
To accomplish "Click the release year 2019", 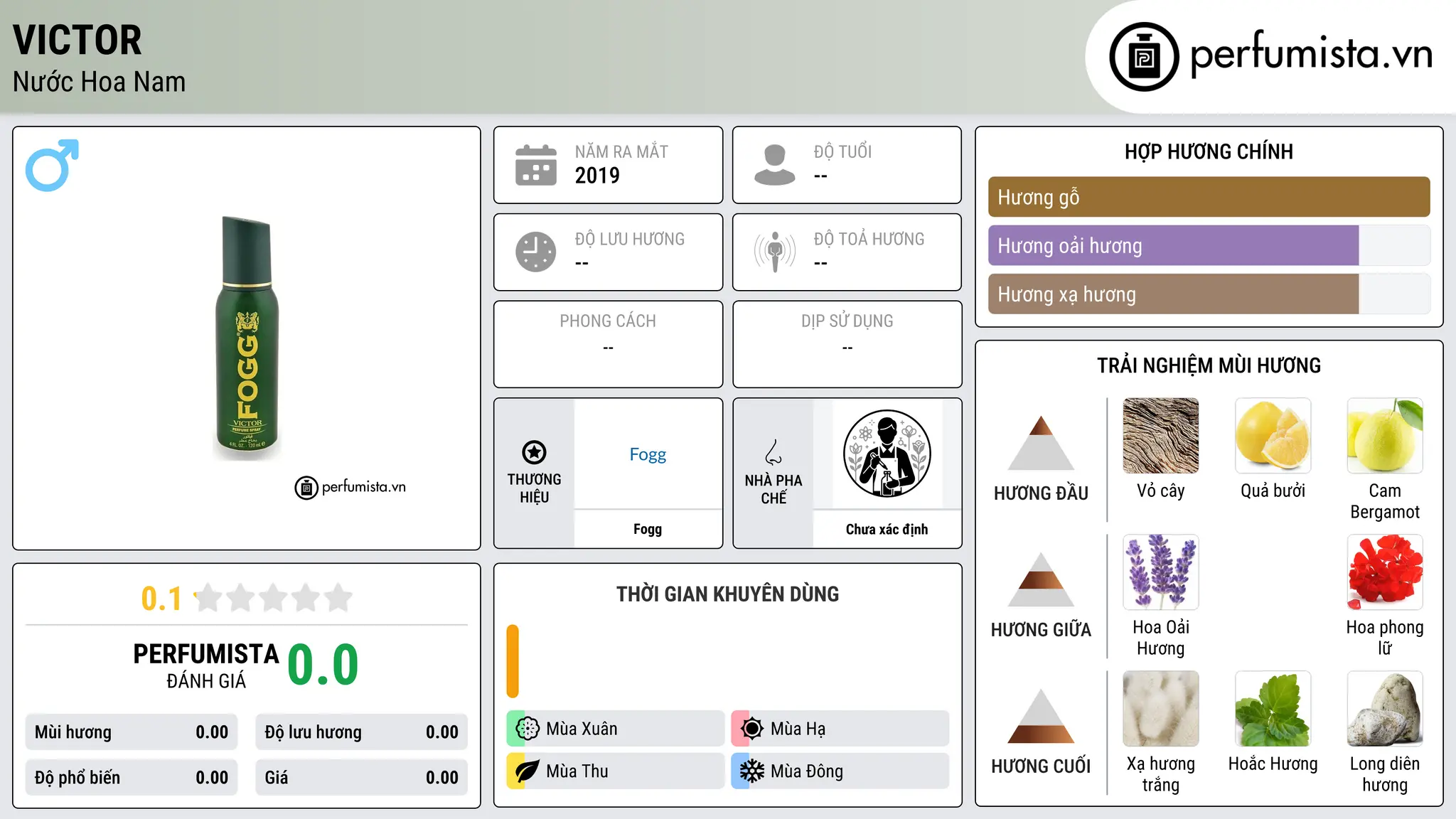I will point(597,176).
